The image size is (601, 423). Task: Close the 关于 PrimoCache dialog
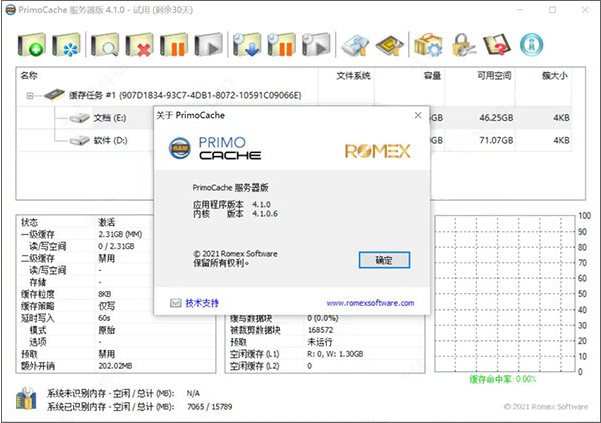pos(418,115)
